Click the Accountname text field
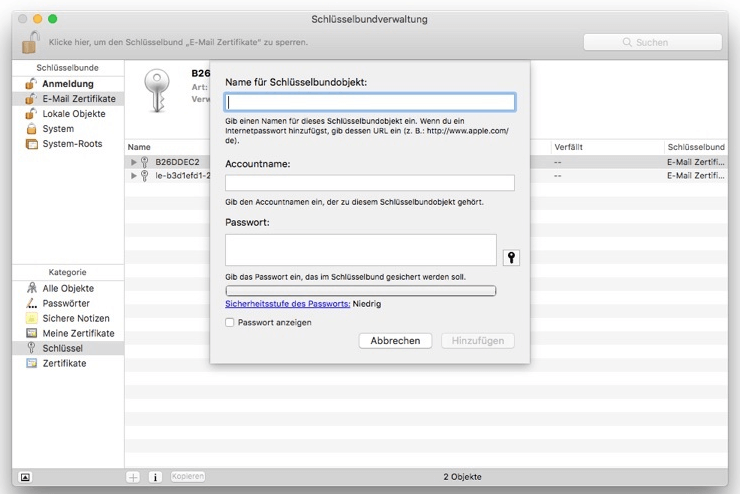 (x=370, y=183)
